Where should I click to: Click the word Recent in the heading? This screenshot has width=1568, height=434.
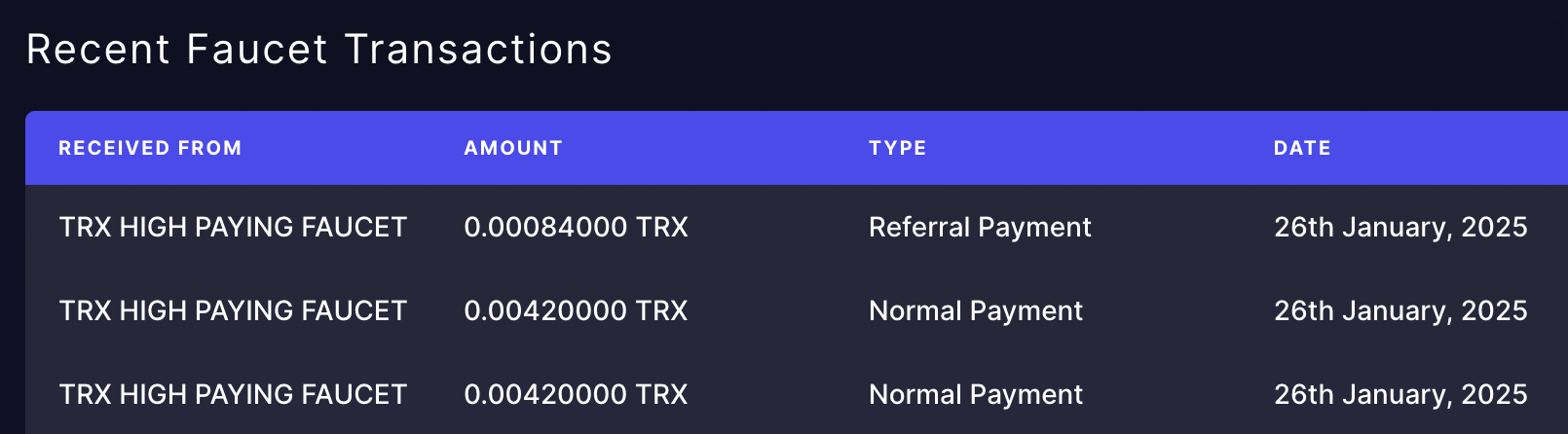[x=98, y=50]
